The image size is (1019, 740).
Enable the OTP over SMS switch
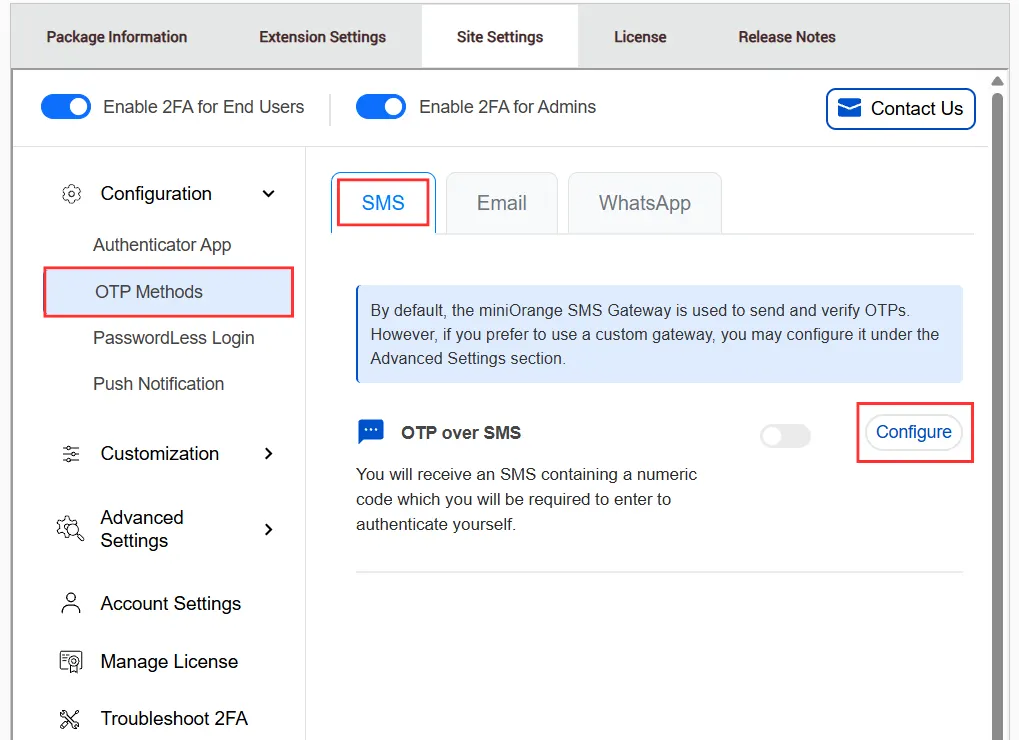click(784, 436)
